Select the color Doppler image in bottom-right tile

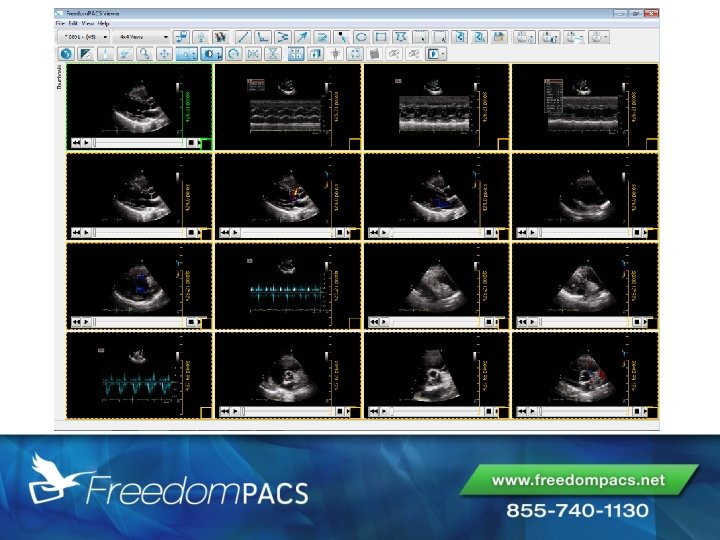pos(584,377)
